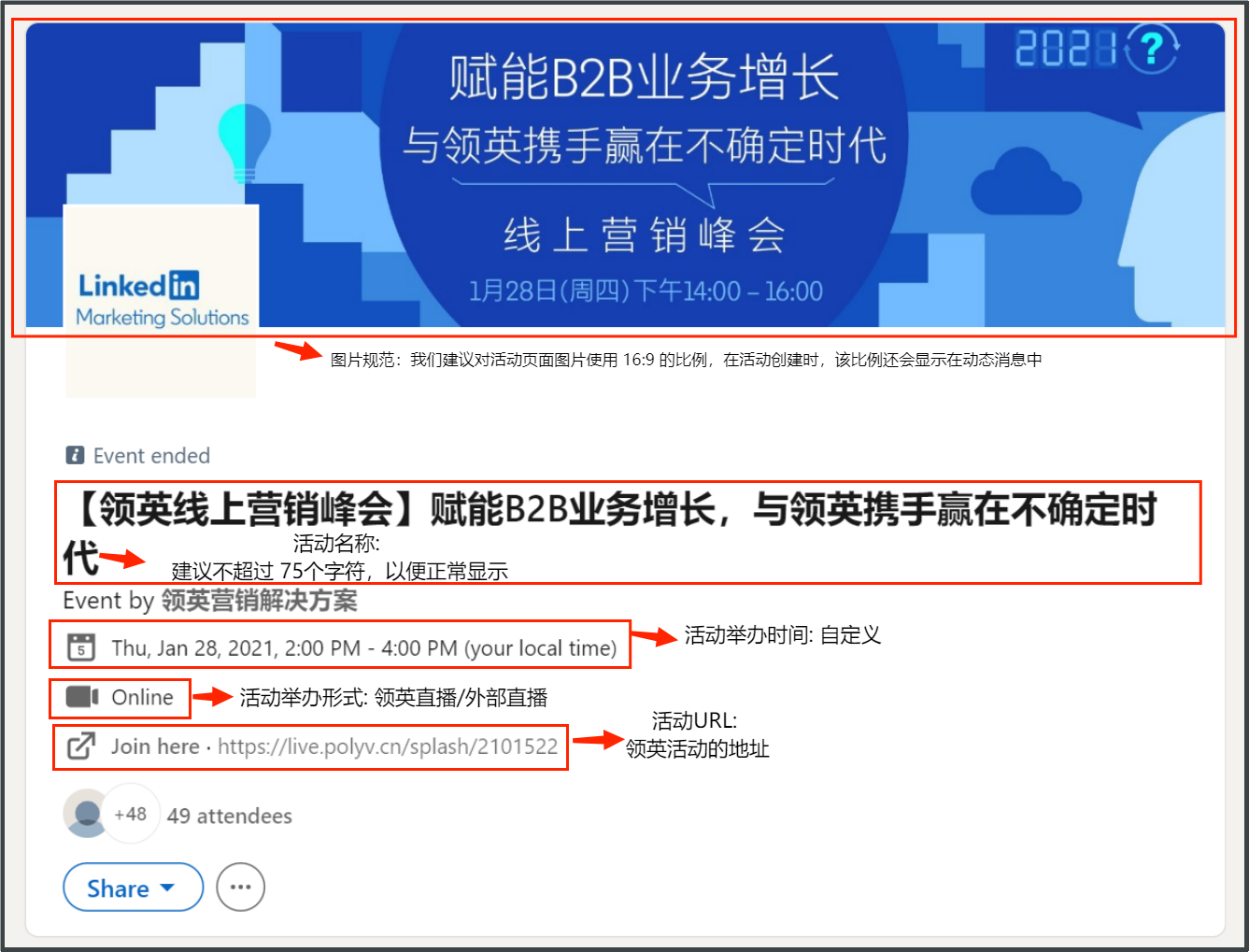Click the Online event format label
Viewport: 1249px width, 952px height.
coord(142,697)
